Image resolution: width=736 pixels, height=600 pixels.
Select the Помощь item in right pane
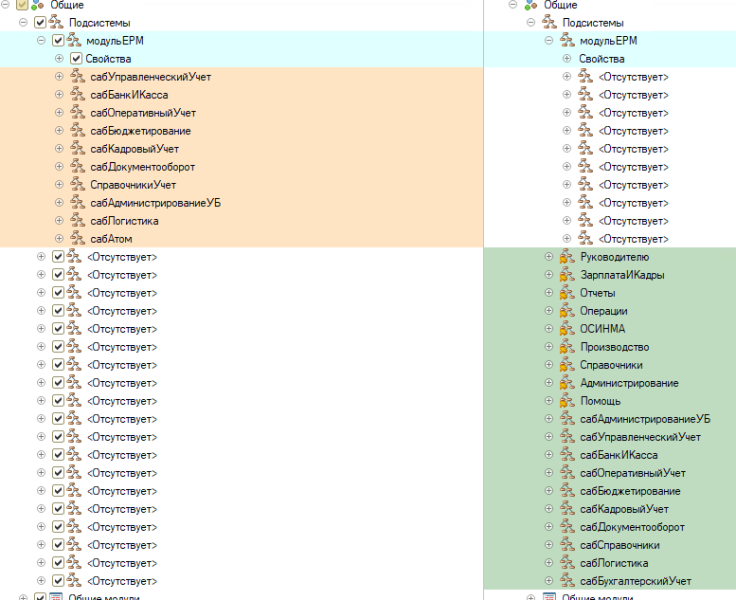pos(600,401)
